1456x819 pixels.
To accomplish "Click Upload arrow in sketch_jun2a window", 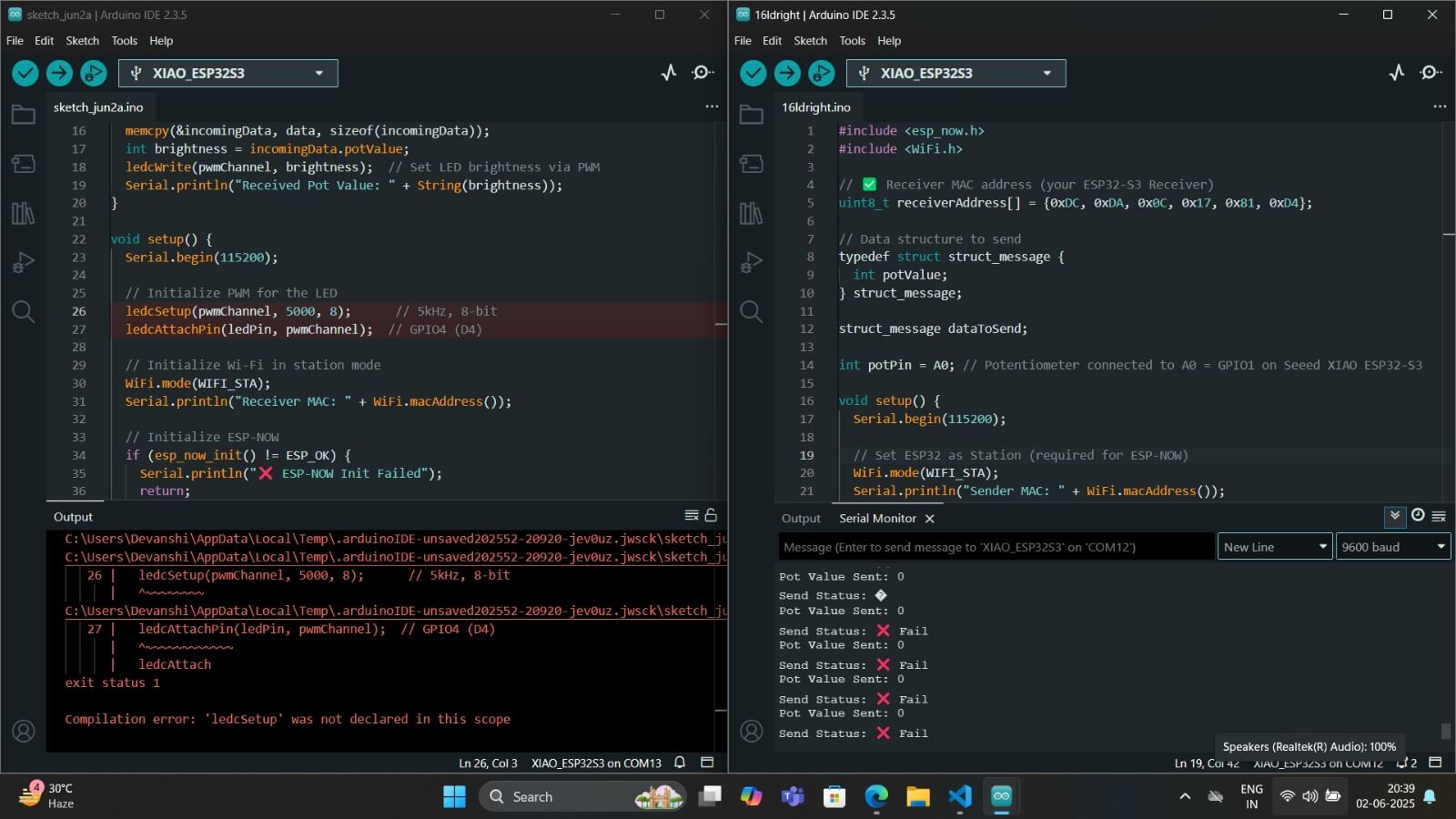I will coord(59,73).
